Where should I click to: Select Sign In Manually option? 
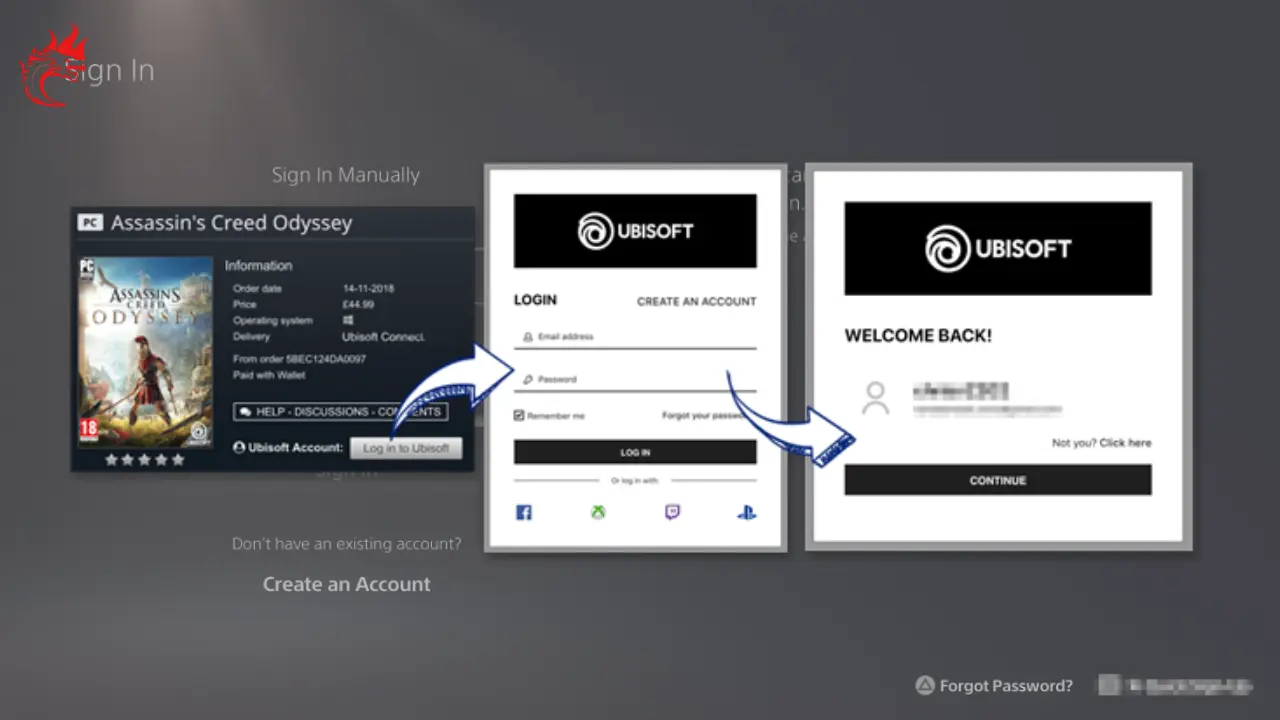[x=346, y=175]
